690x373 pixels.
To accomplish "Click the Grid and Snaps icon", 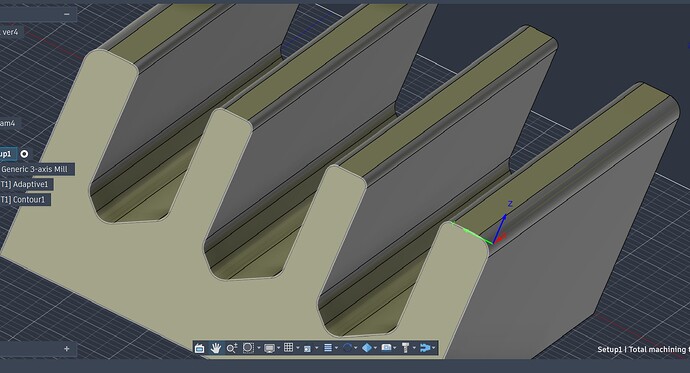I will (289, 347).
